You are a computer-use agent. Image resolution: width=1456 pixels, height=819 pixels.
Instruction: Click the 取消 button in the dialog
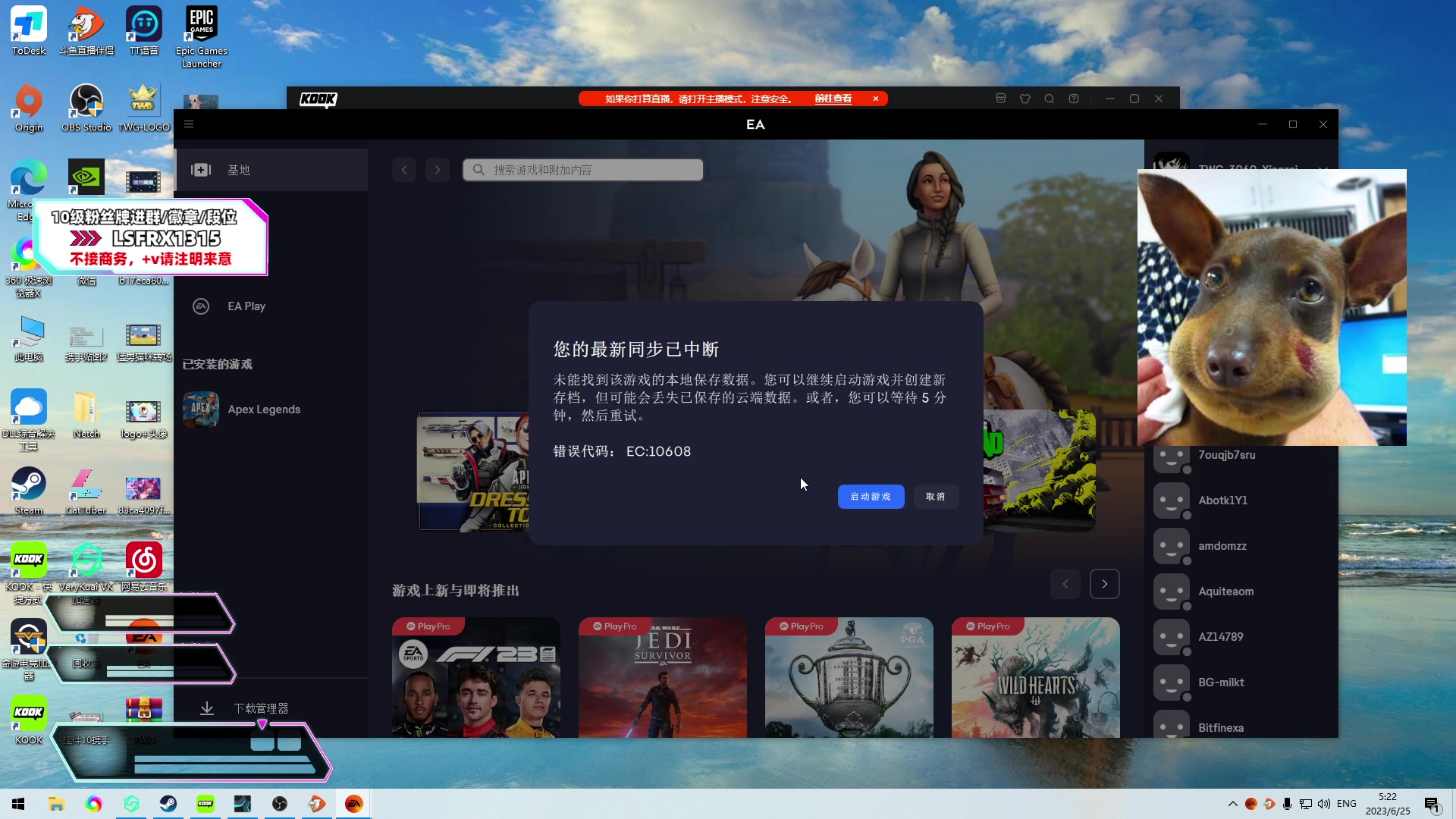click(x=936, y=497)
